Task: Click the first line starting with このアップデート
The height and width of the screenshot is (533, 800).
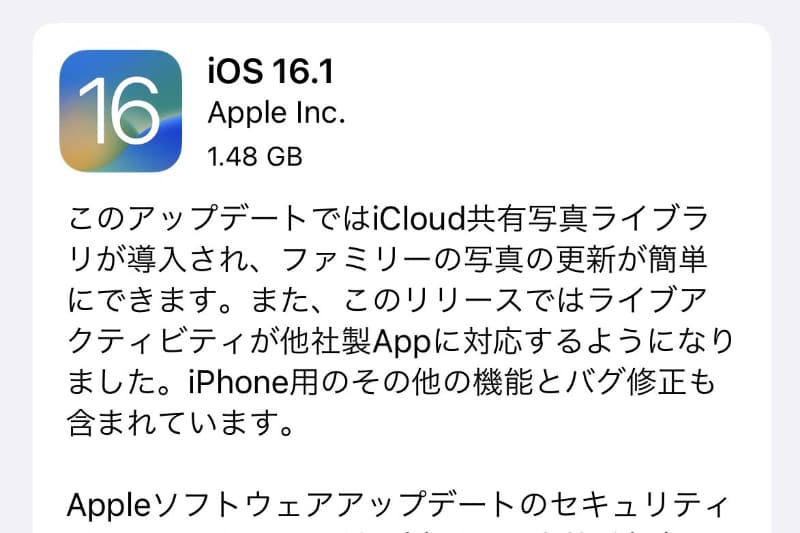Action: point(388,218)
